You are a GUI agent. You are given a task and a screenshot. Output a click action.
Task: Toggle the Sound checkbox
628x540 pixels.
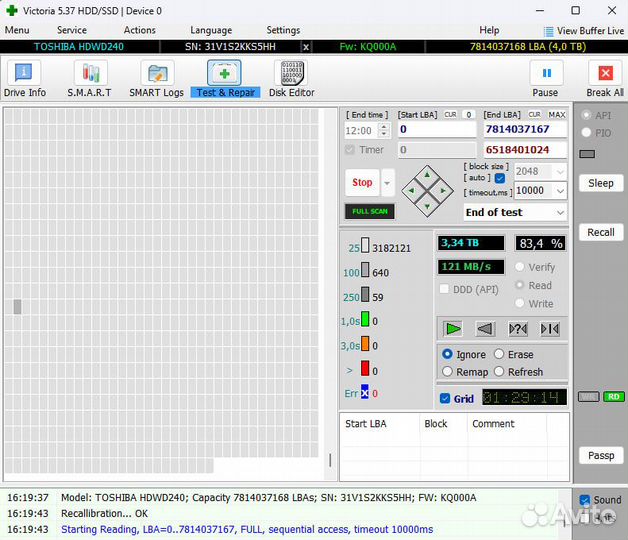584,500
